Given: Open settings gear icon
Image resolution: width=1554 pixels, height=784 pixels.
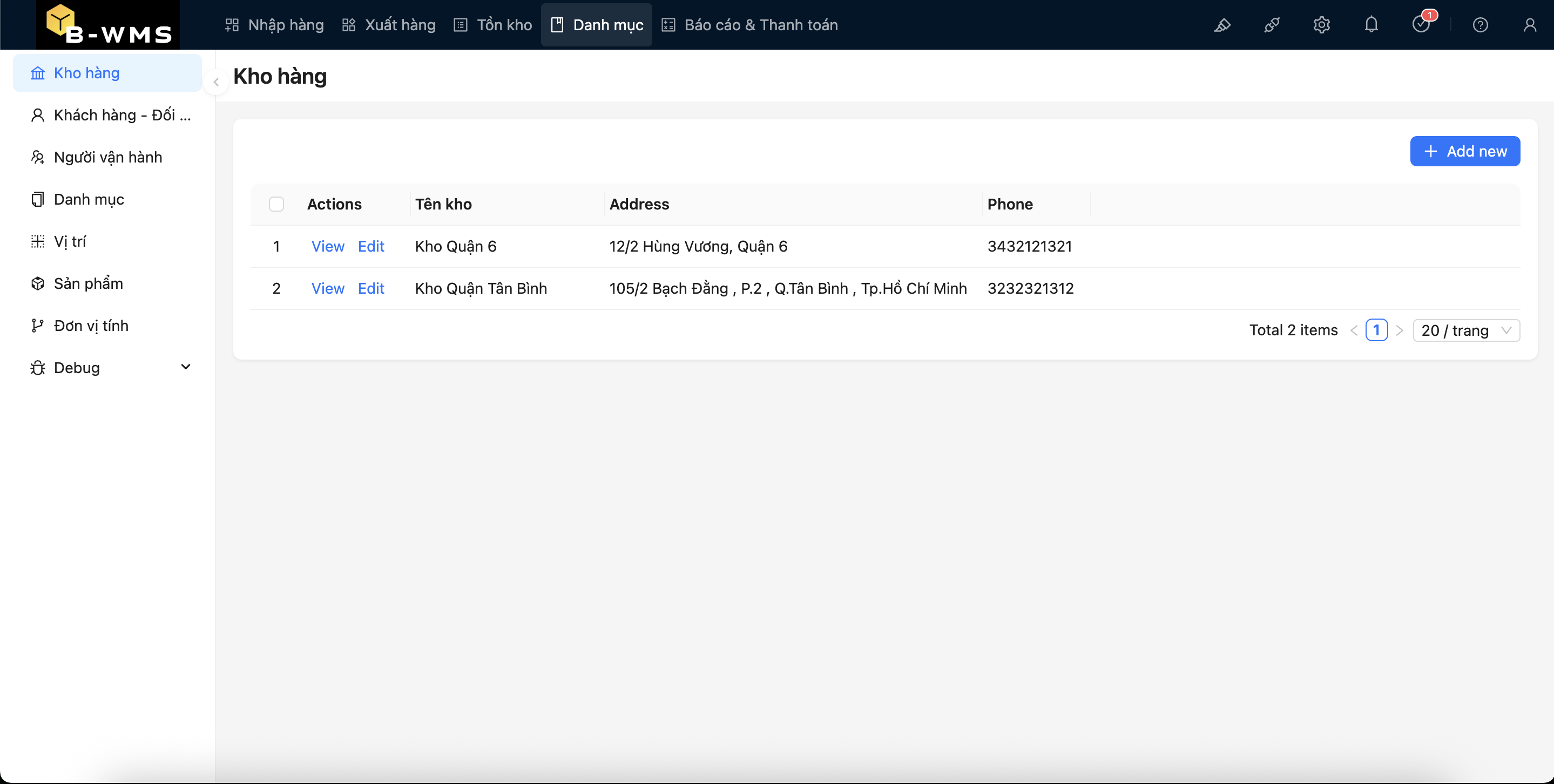Looking at the screenshot, I should (x=1321, y=25).
